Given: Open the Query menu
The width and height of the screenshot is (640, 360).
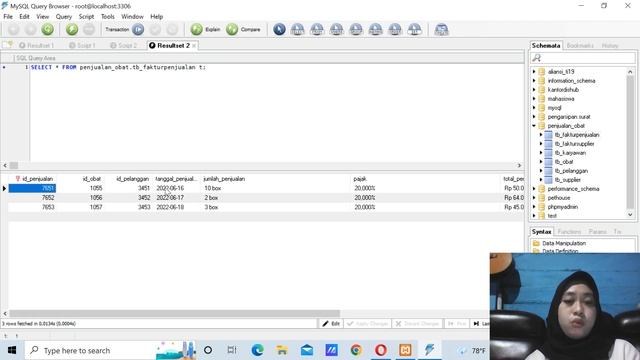Looking at the screenshot, I should pos(64,17).
